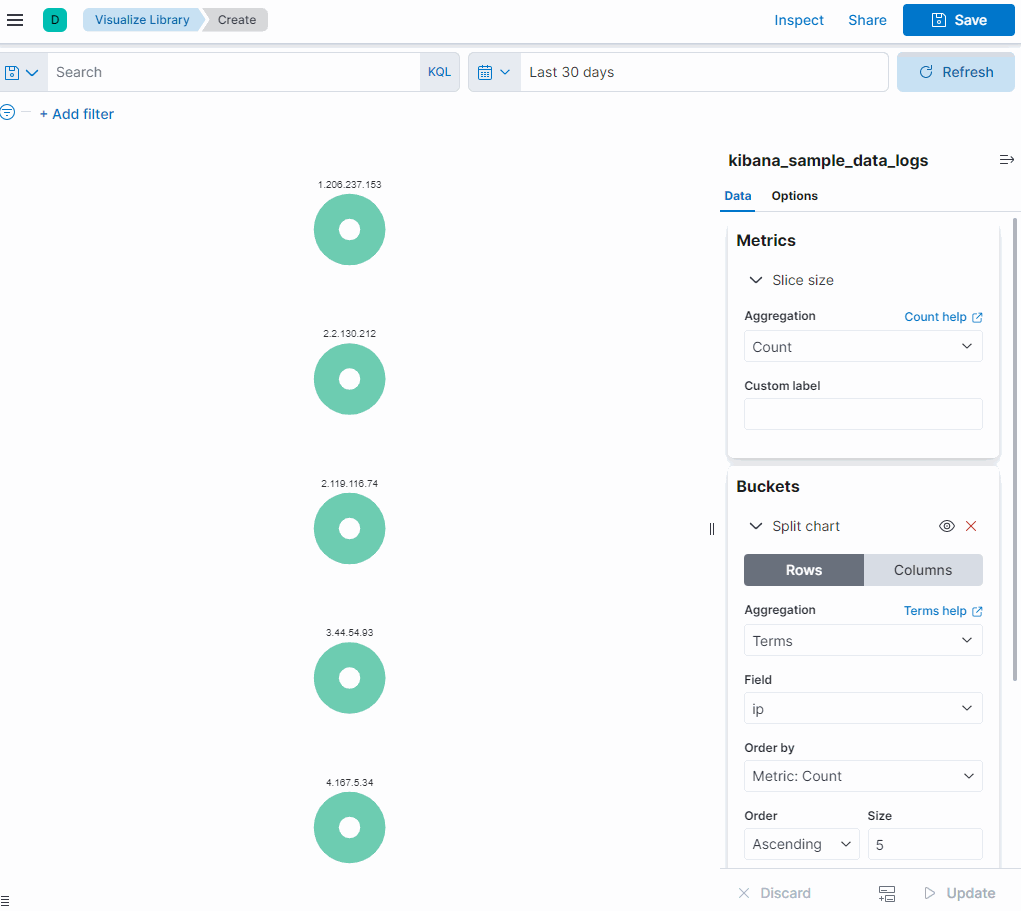Click the bottom-left legend toggle icon

[x=5, y=901]
